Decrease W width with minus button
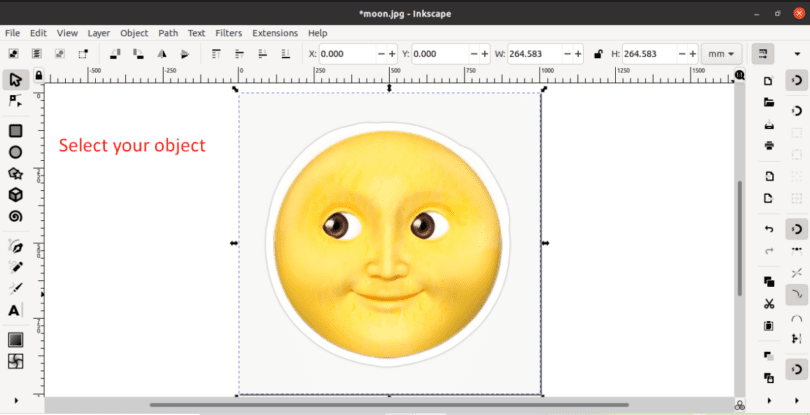Viewport: 810px width, 415px height. [x=568, y=54]
